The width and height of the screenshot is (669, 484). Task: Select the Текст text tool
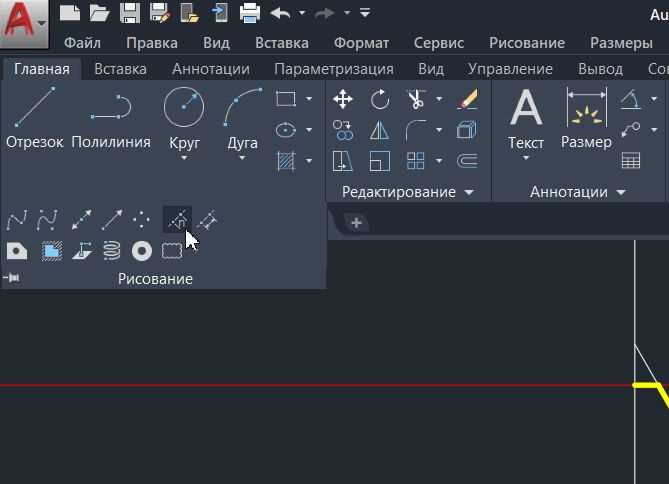coord(526,117)
